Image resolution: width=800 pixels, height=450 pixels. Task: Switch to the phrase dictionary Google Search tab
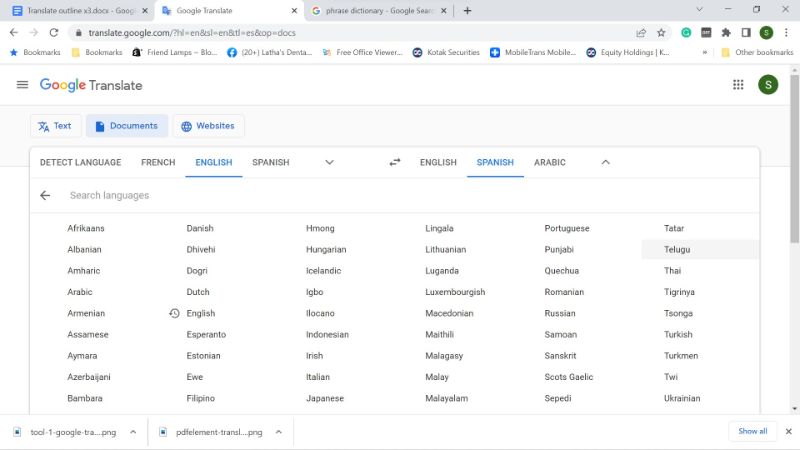pyautogui.click(x=379, y=11)
